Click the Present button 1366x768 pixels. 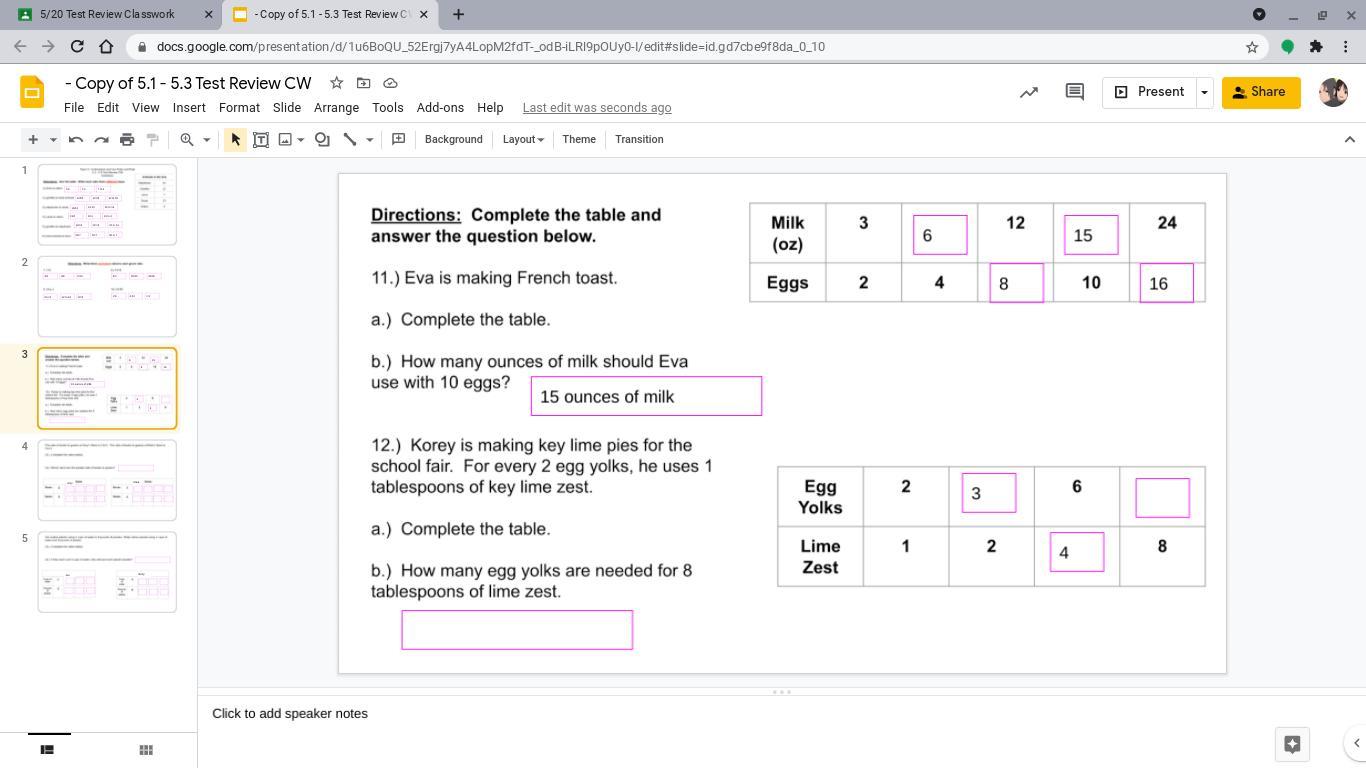(x=1149, y=92)
